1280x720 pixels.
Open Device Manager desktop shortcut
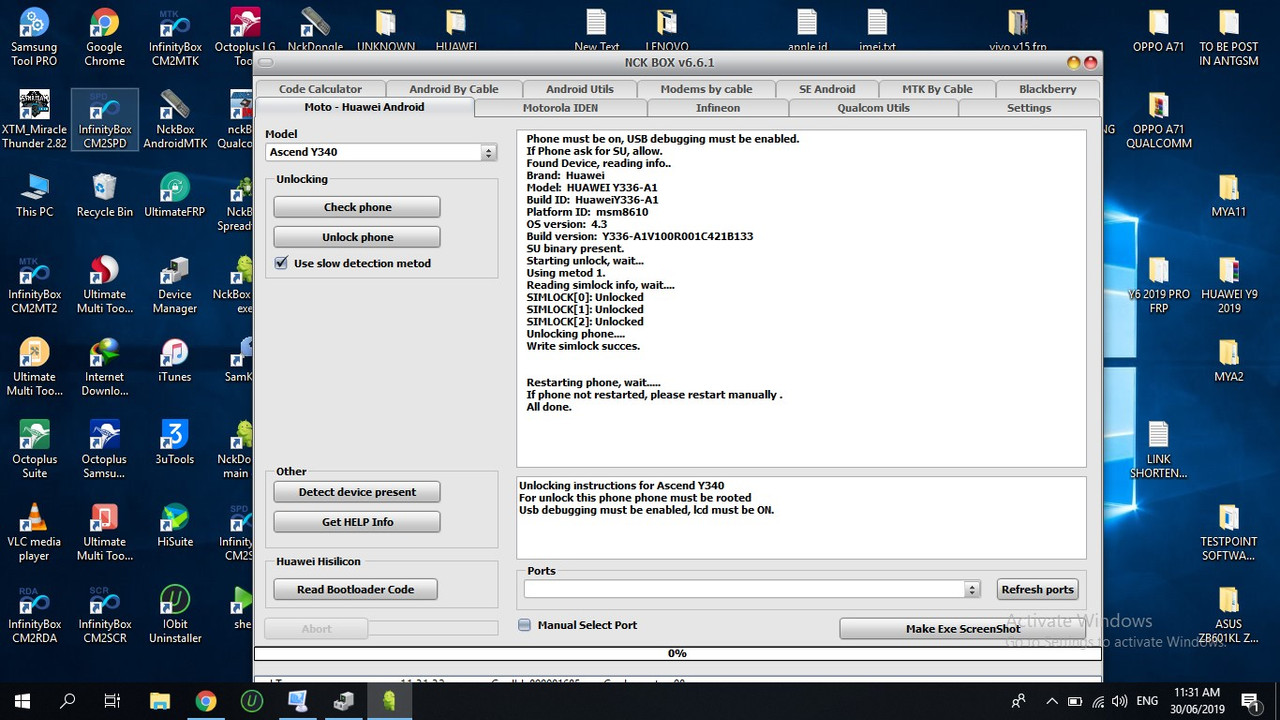pos(175,285)
